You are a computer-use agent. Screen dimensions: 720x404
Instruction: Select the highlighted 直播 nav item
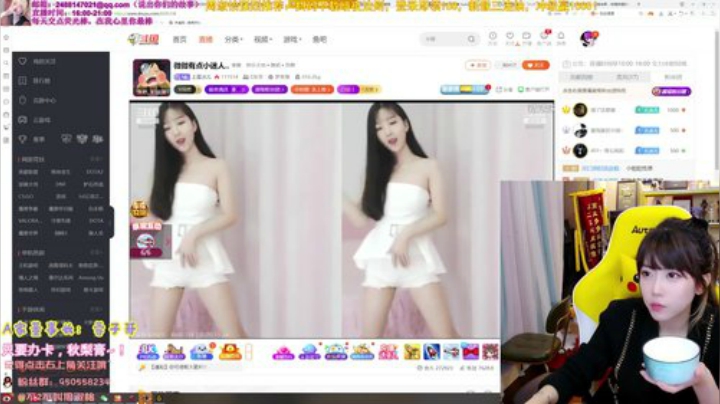point(205,39)
